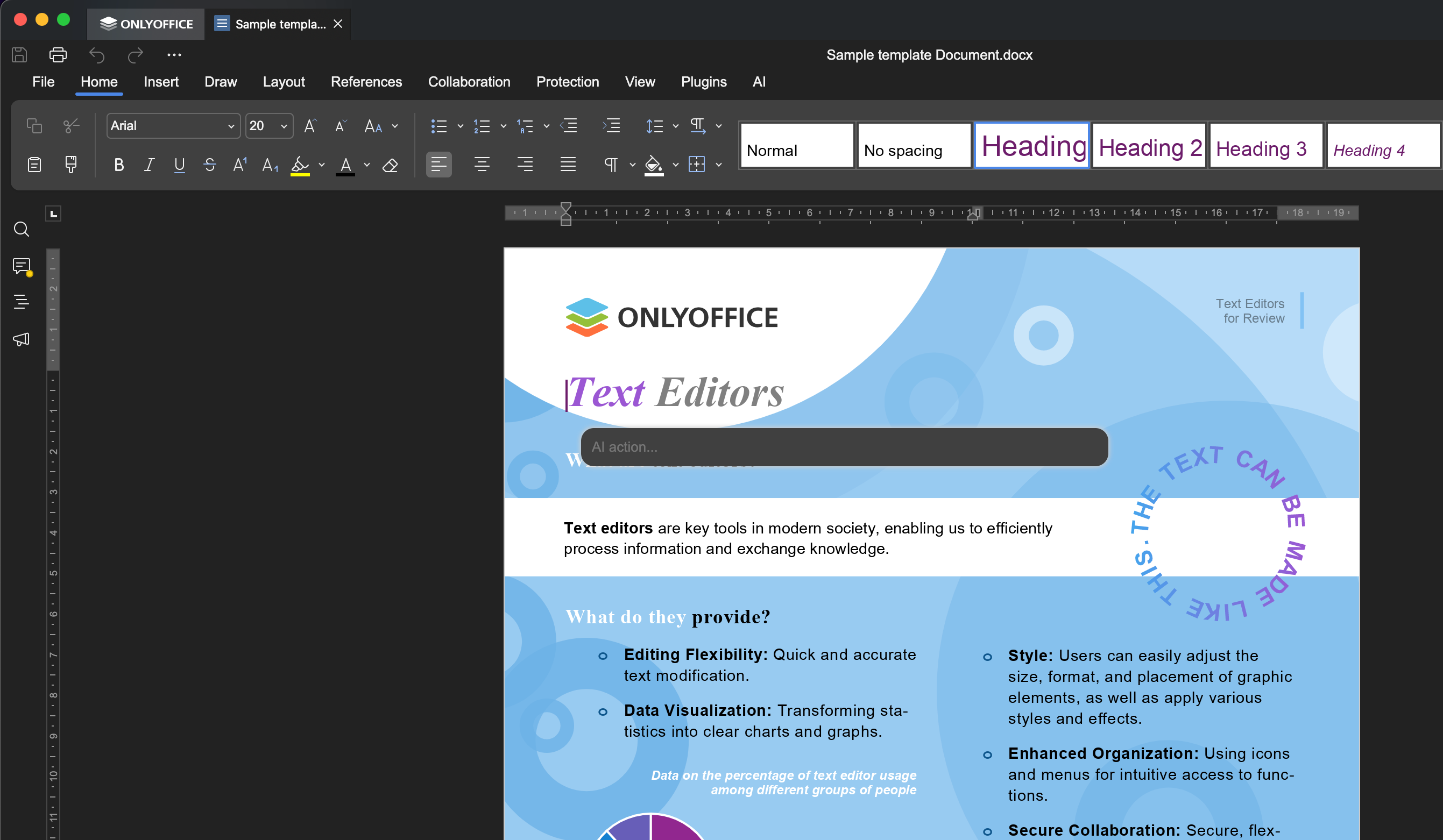Open the feedback megaphone panel
This screenshot has height=840, width=1443.
tap(21, 339)
